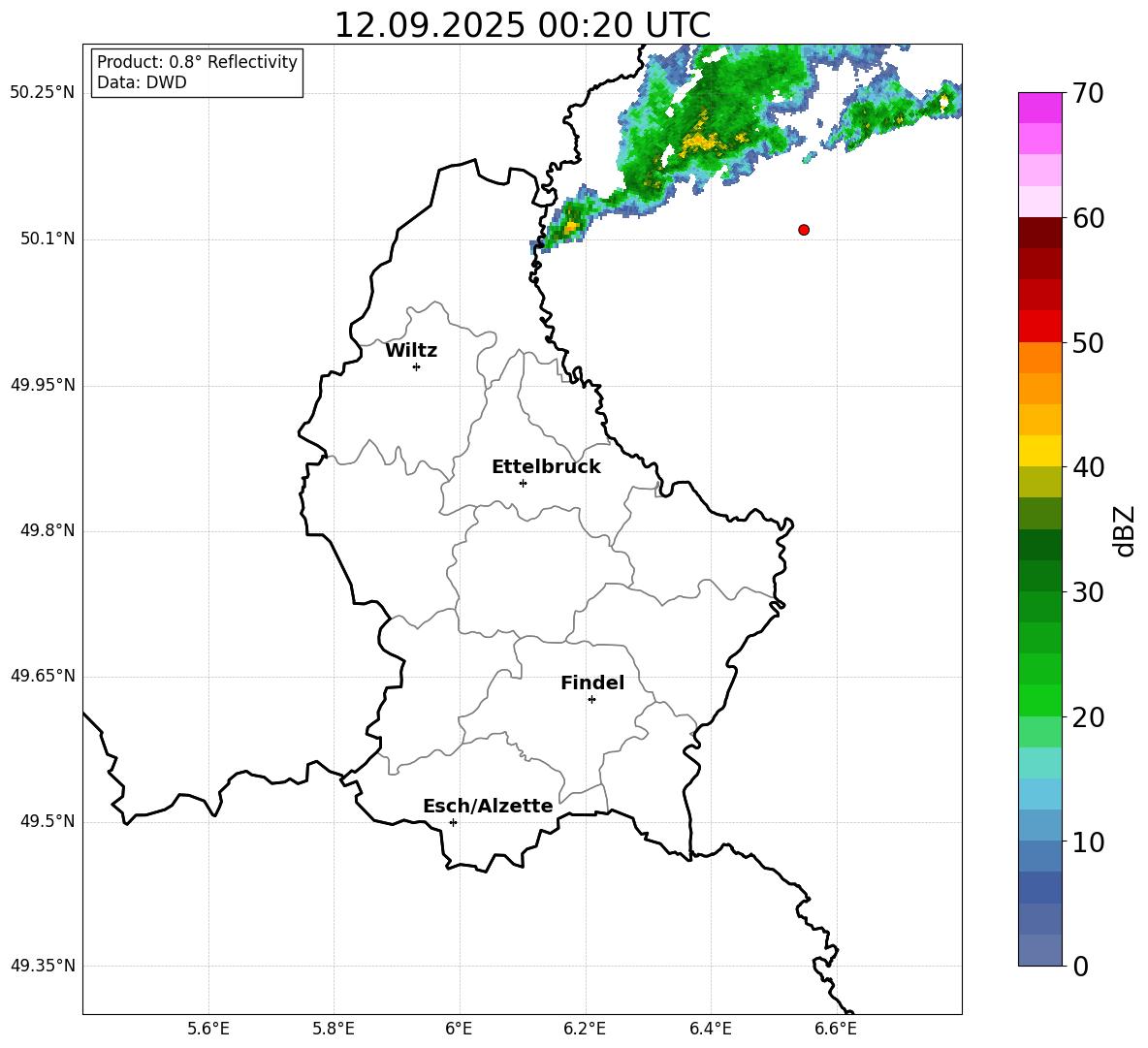Viewport: 1148px width, 1048px height.
Task: Click the 60 tick on colorbar
Action: coord(1088,218)
